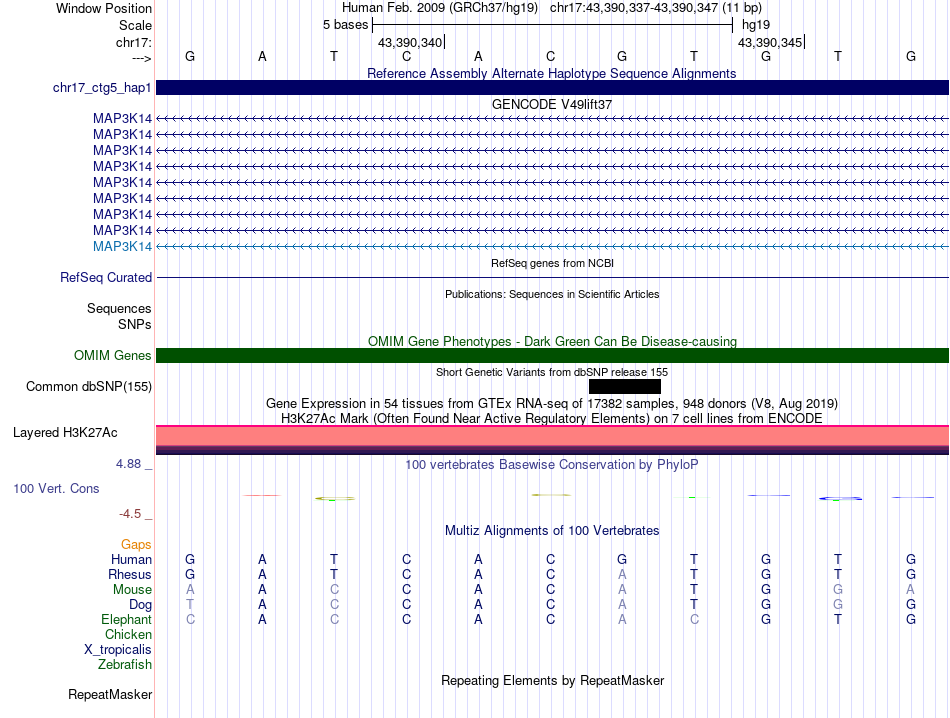Select the Human alignment row label

click(x=131, y=559)
